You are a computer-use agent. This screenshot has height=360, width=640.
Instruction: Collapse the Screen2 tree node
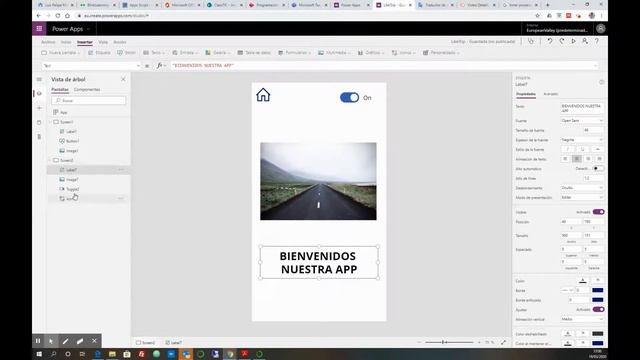click(x=51, y=160)
